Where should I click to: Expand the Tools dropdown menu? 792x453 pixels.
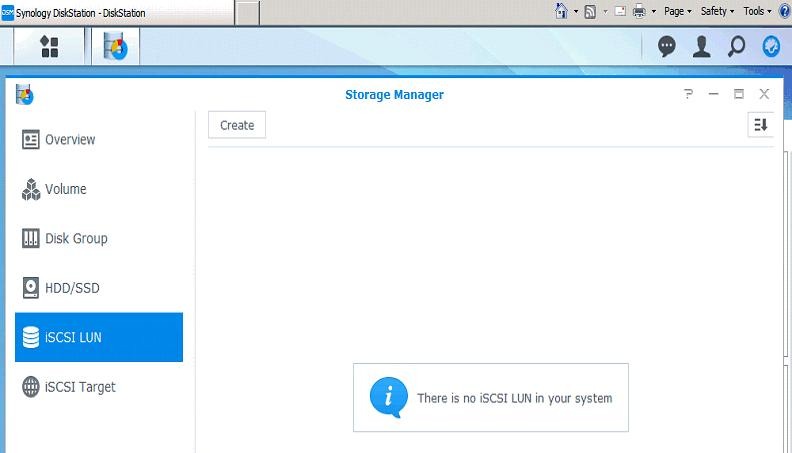coord(757,11)
